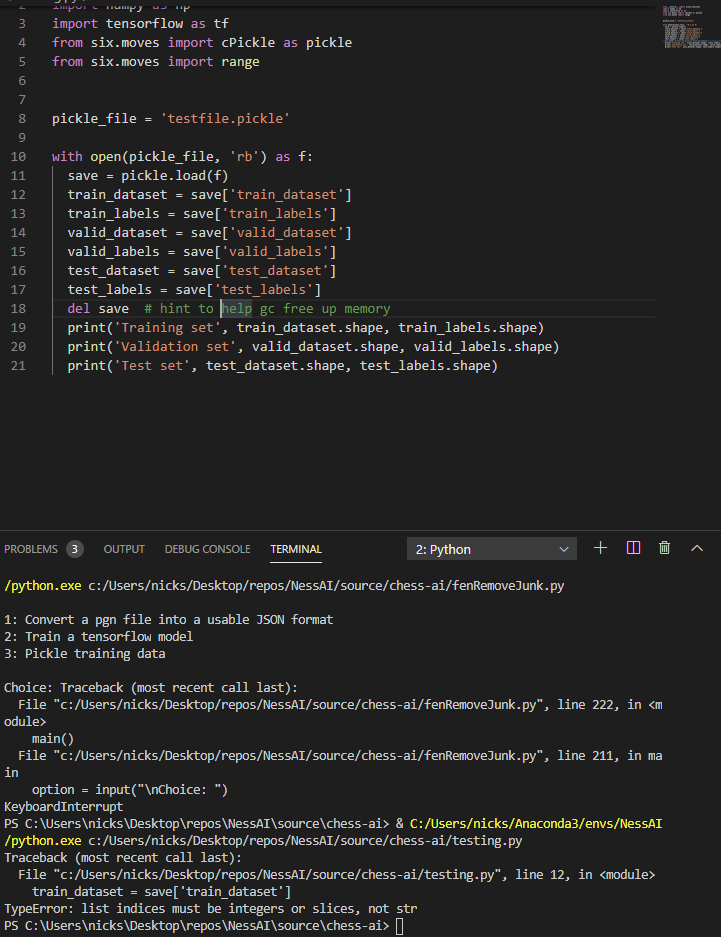This screenshot has height=937, width=721.
Task: Click the terminal prompt cursor at the bottom
Action: coord(400,926)
